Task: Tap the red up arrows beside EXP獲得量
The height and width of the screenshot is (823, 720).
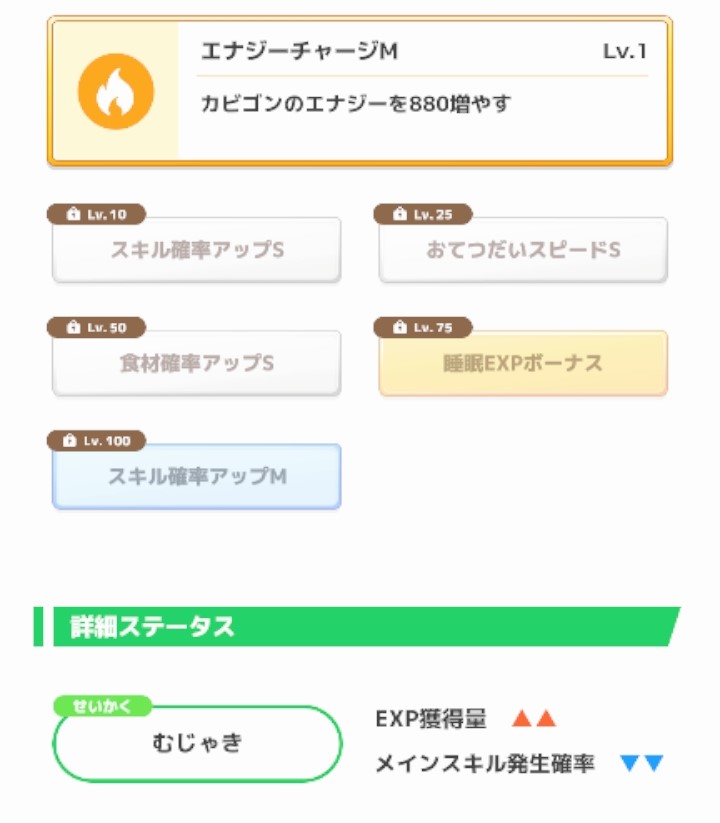Action: tap(533, 719)
